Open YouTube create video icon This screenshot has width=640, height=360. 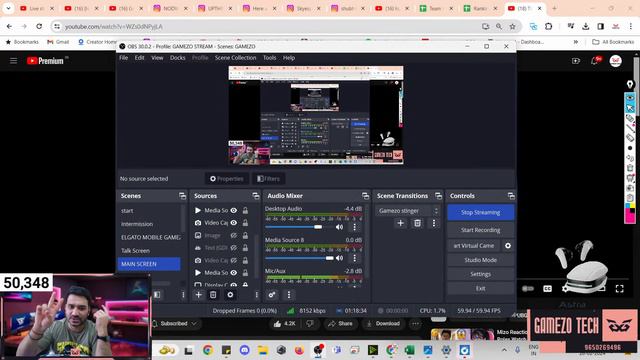[x=576, y=61]
